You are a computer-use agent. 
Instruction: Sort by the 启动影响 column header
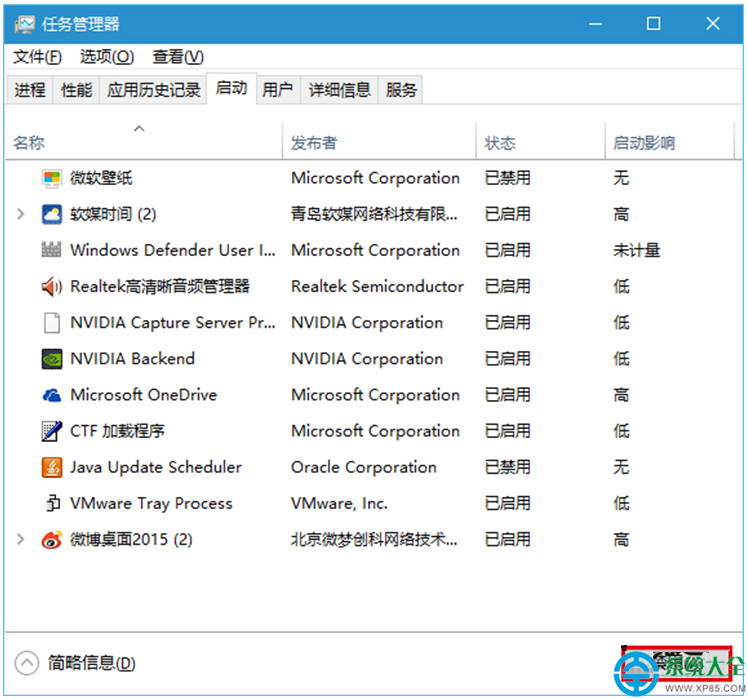[x=670, y=142]
